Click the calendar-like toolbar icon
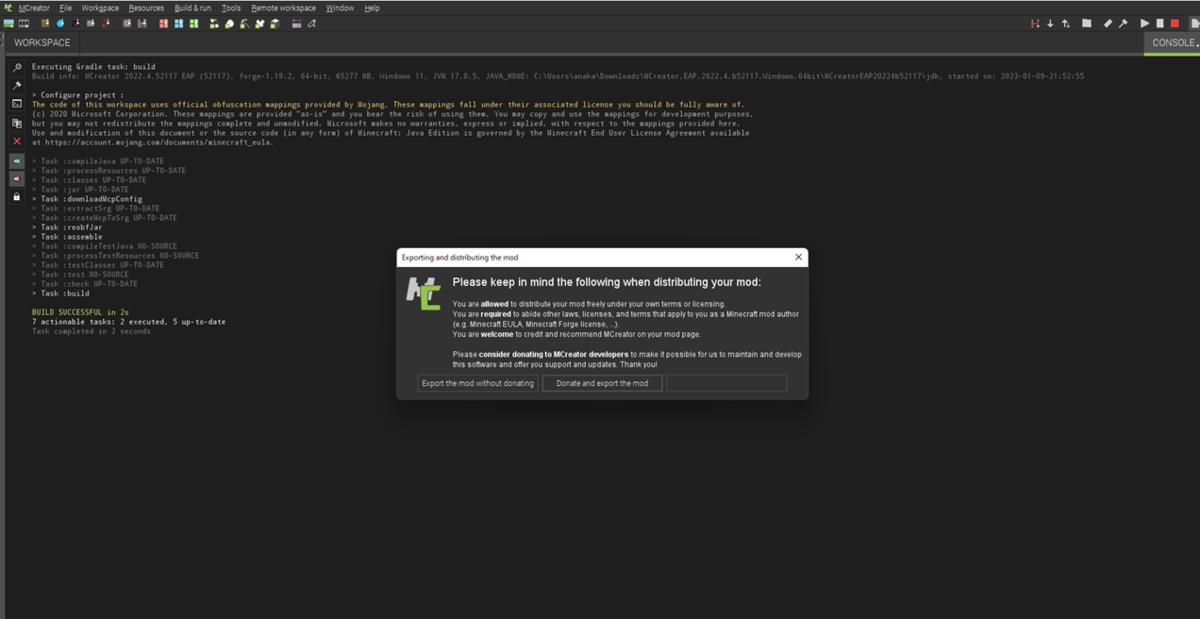This screenshot has height=619, width=1200. tap(297, 23)
